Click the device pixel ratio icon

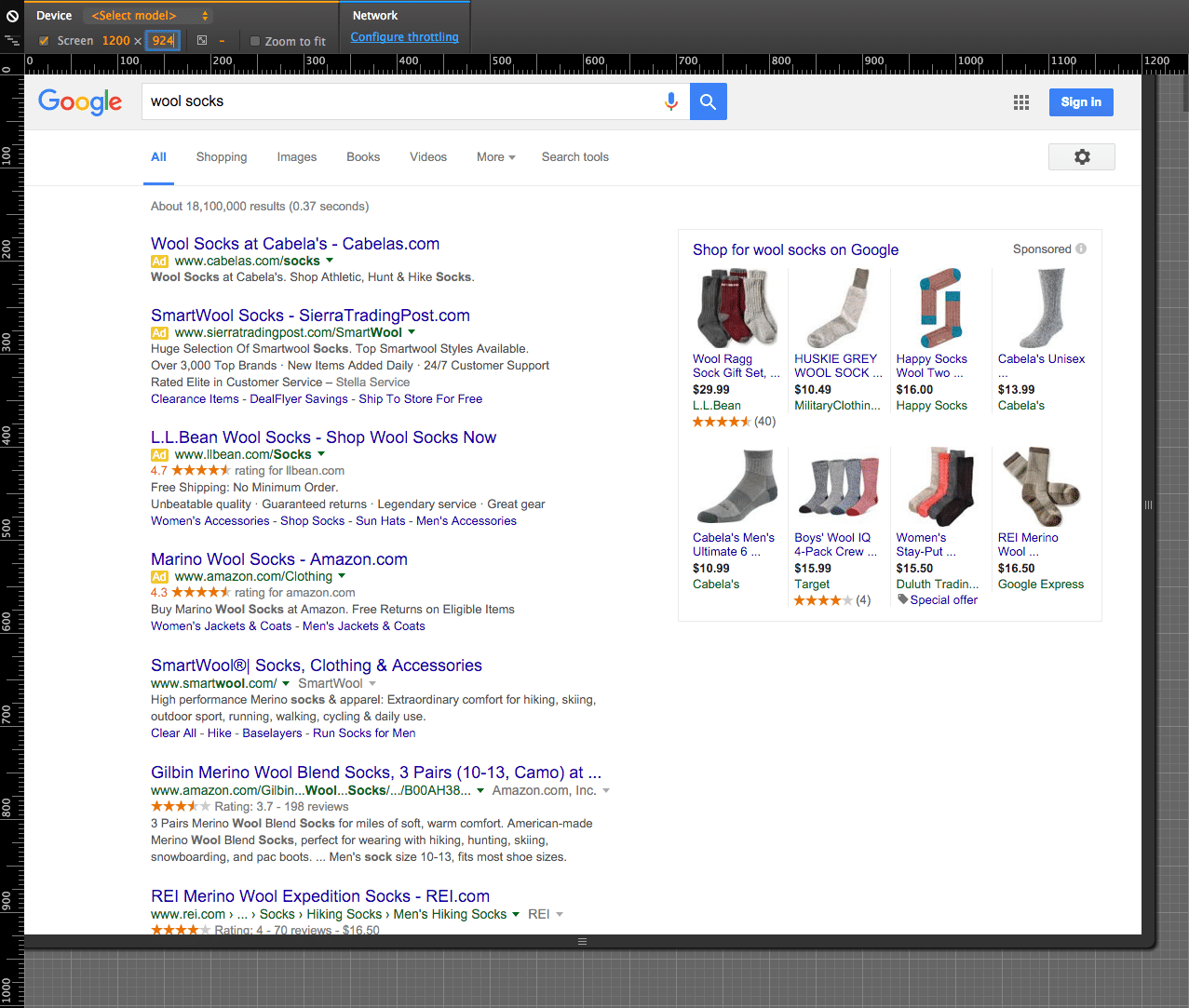click(202, 40)
